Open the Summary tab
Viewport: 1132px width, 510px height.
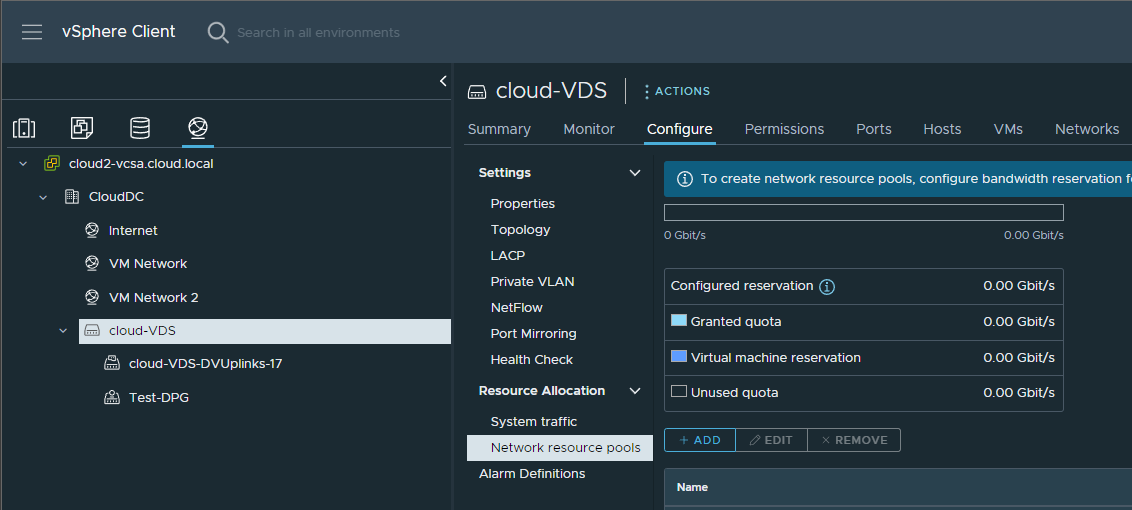pyautogui.click(x=499, y=129)
